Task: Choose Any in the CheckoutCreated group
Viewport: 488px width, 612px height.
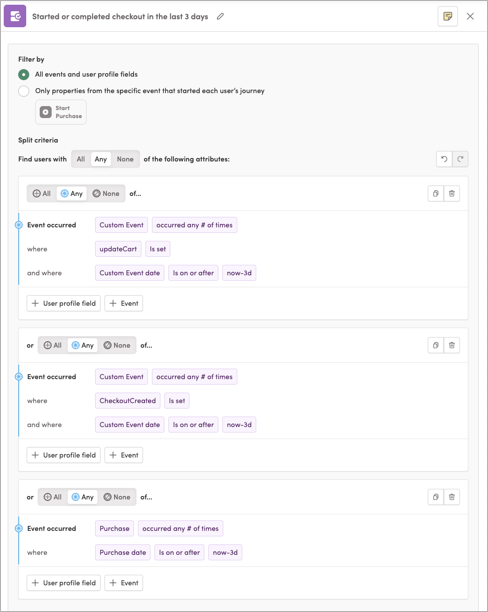Action: click(83, 345)
